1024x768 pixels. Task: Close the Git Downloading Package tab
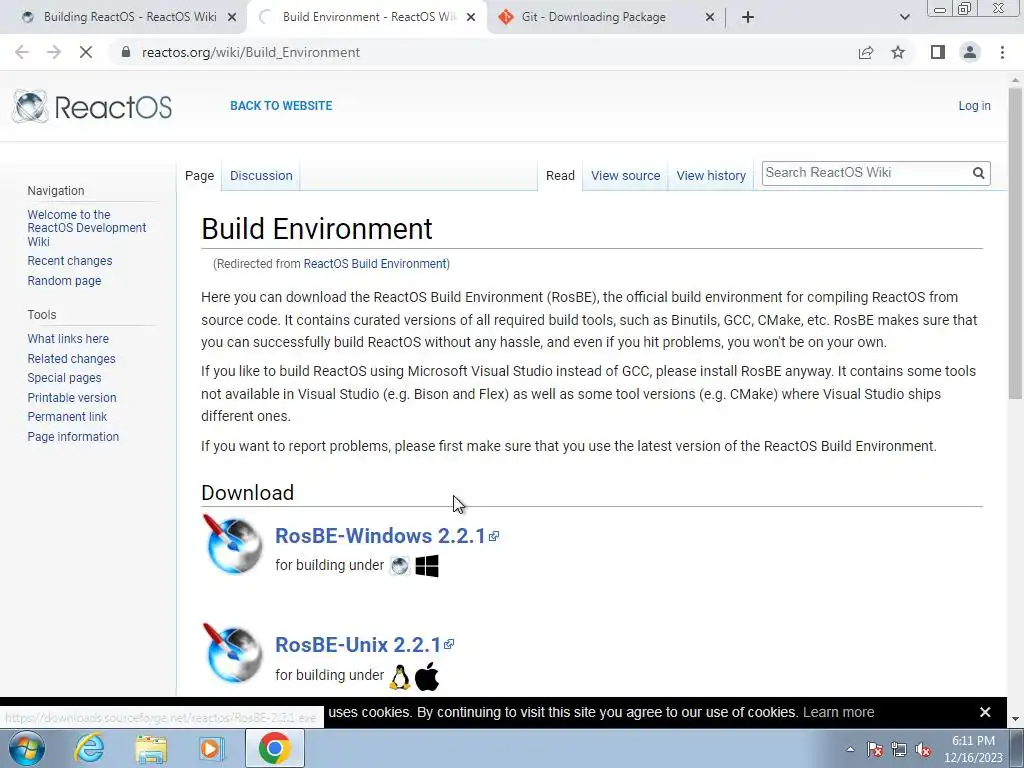tap(710, 17)
